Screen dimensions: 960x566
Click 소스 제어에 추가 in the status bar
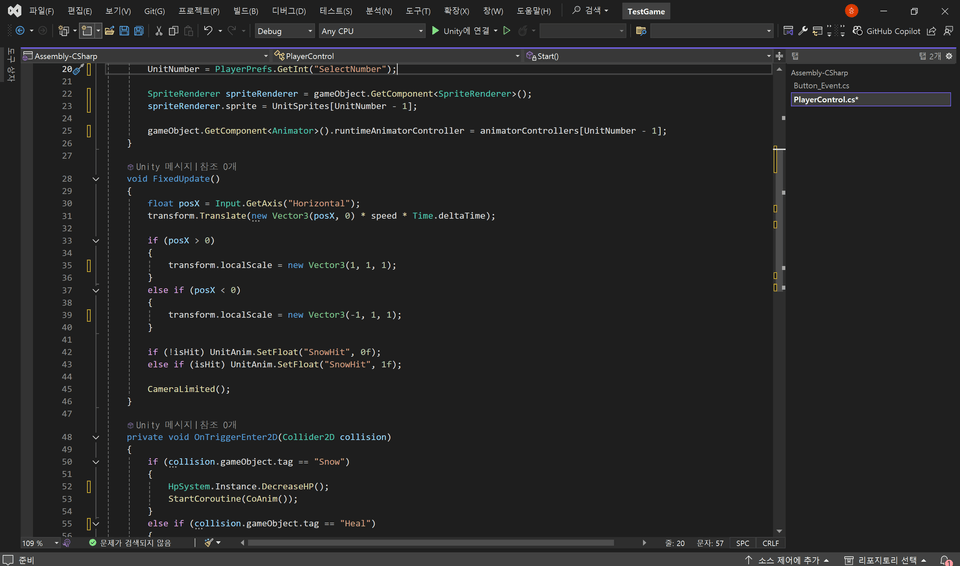pyautogui.click(x=787, y=560)
